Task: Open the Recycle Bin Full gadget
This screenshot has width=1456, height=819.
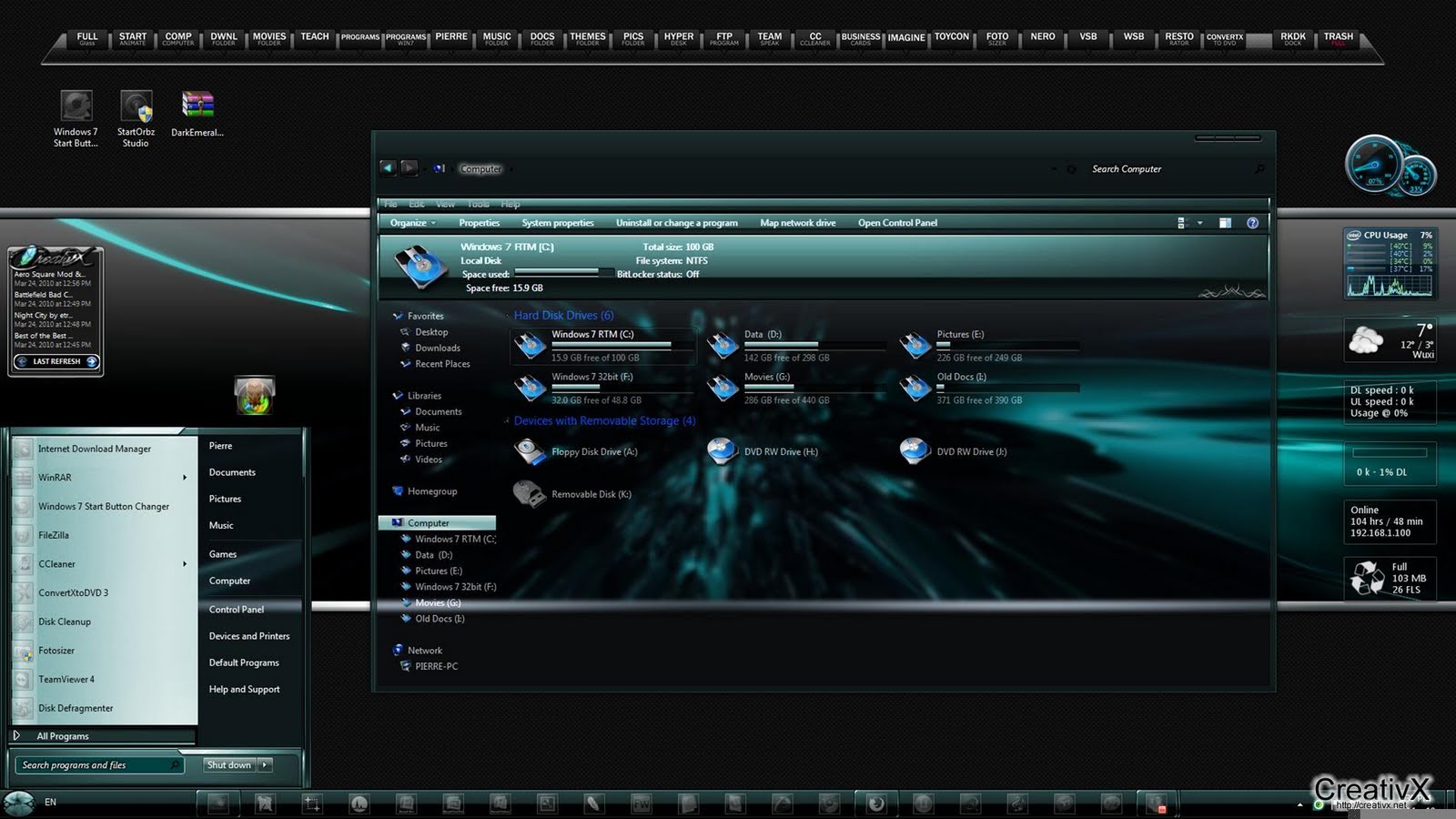Action: click(x=1390, y=578)
